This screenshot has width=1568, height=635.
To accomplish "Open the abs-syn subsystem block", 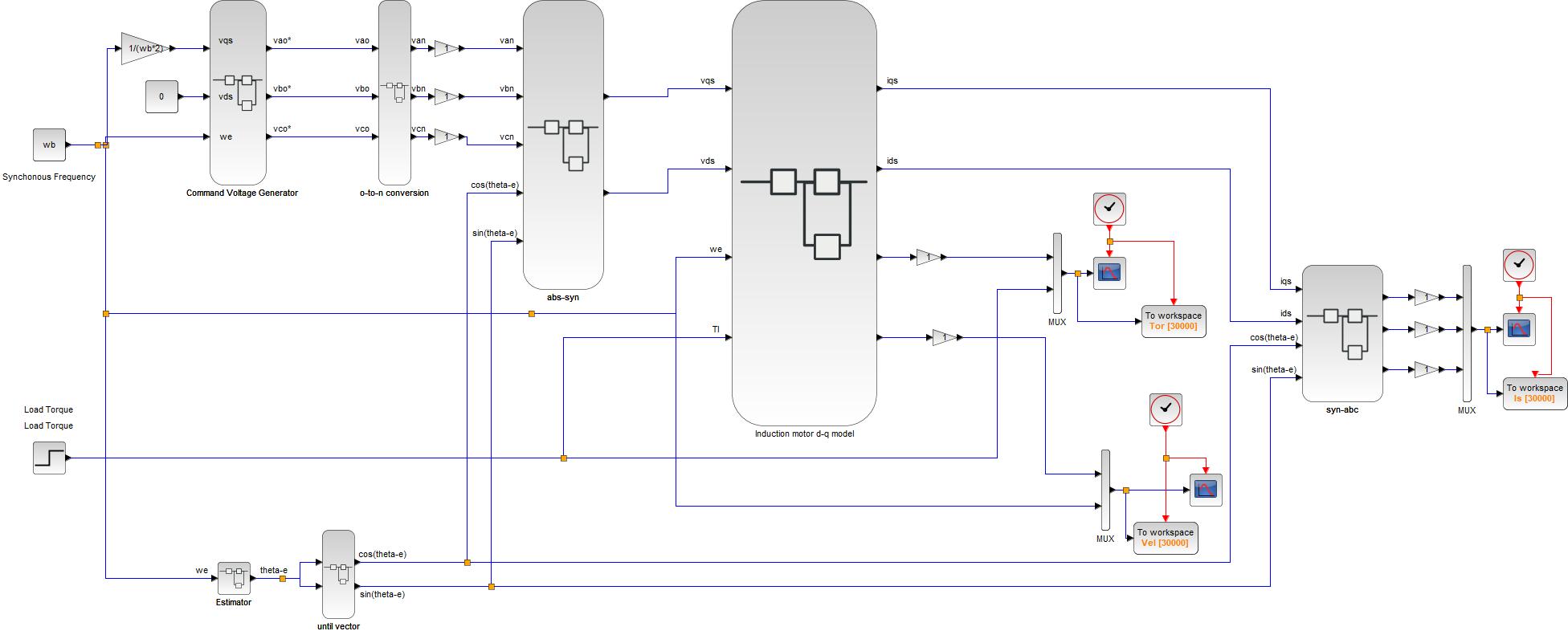I will [x=563, y=145].
